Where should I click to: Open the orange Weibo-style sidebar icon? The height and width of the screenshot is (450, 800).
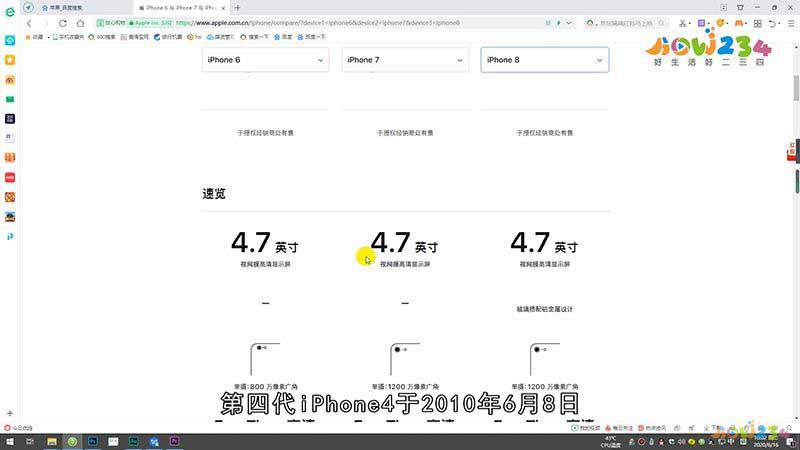[10, 80]
